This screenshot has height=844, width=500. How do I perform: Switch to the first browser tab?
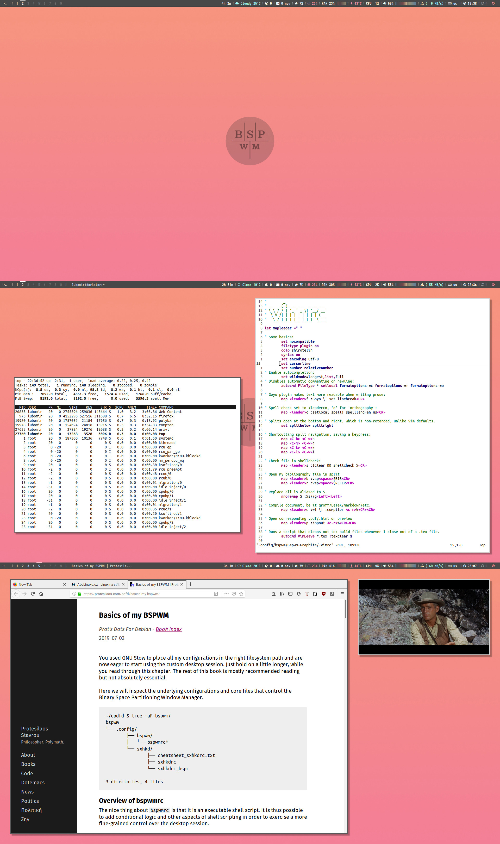coord(39,584)
